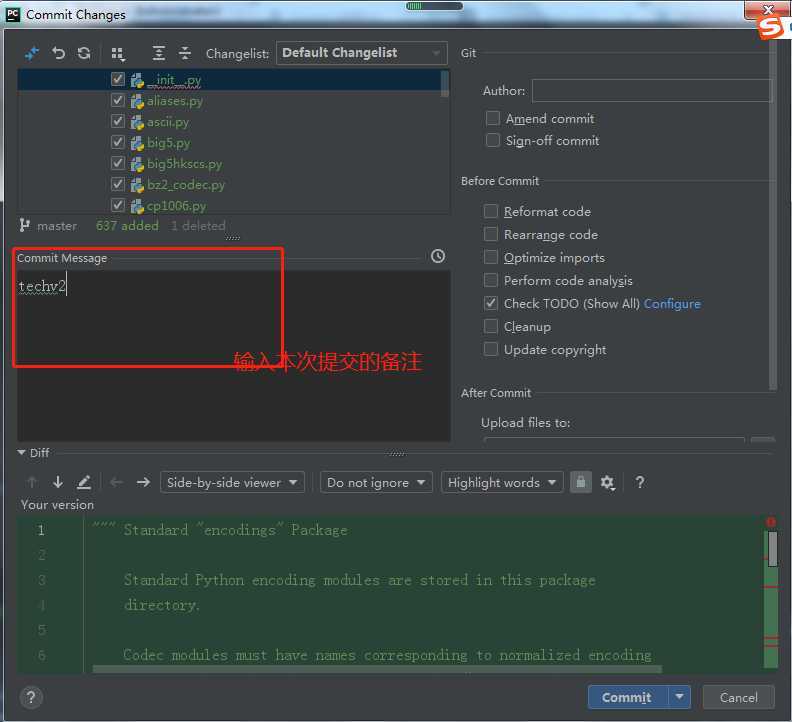Uncheck the __init__.py file checkbox

118,79
